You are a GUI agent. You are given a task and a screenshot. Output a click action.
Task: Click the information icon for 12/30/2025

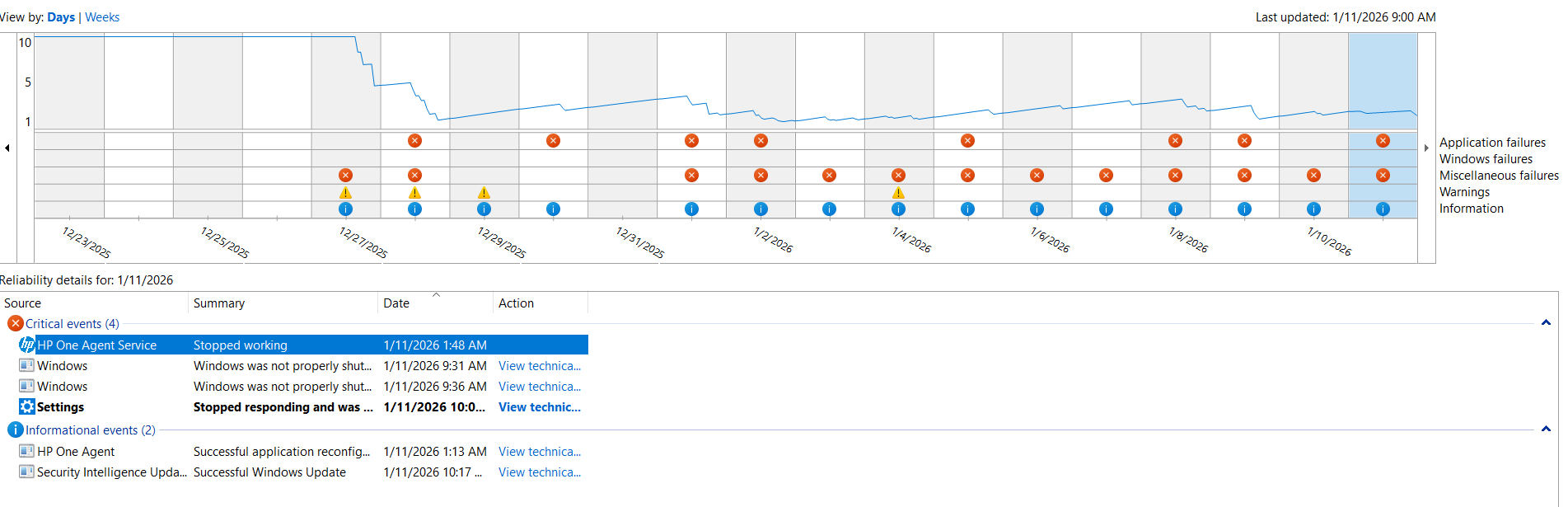click(553, 209)
